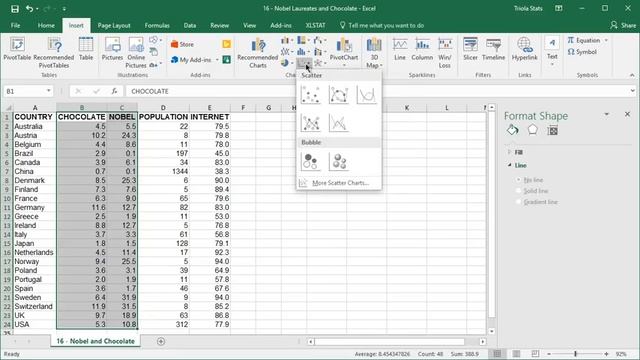Click the Share button

[623, 25]
